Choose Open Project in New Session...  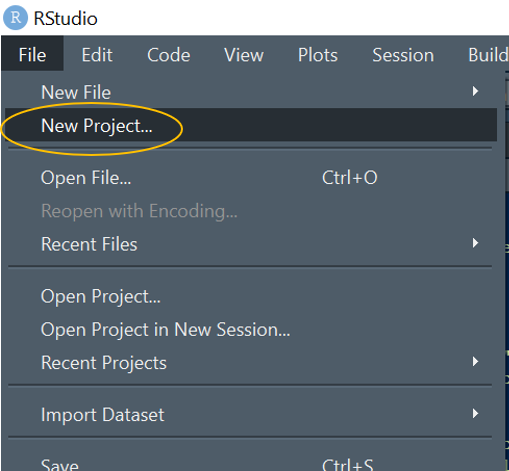pyautogui.click(x=251, y=329)
